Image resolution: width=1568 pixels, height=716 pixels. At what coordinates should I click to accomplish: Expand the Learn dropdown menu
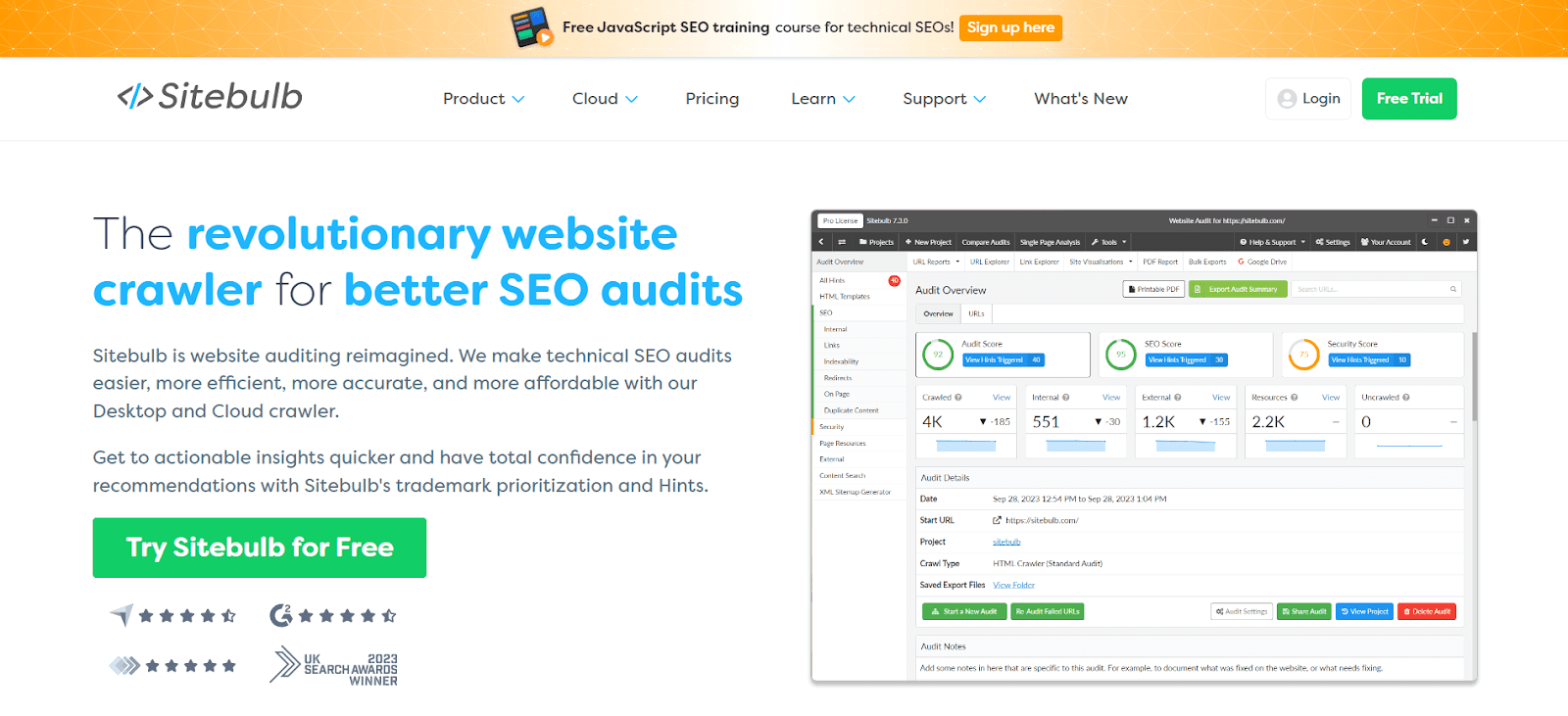point(823,99)
